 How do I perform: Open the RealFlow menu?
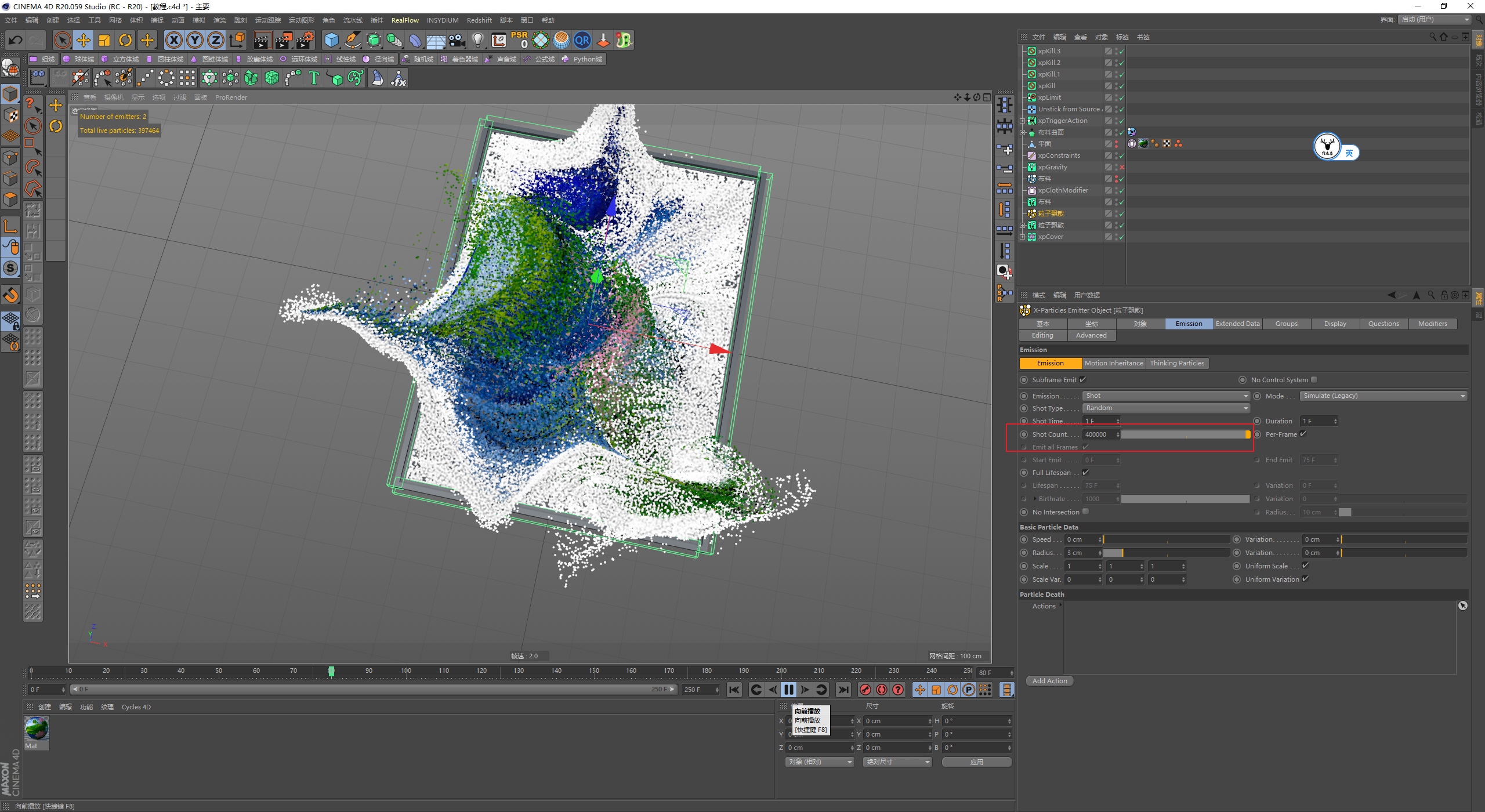[x=405, y=20]
